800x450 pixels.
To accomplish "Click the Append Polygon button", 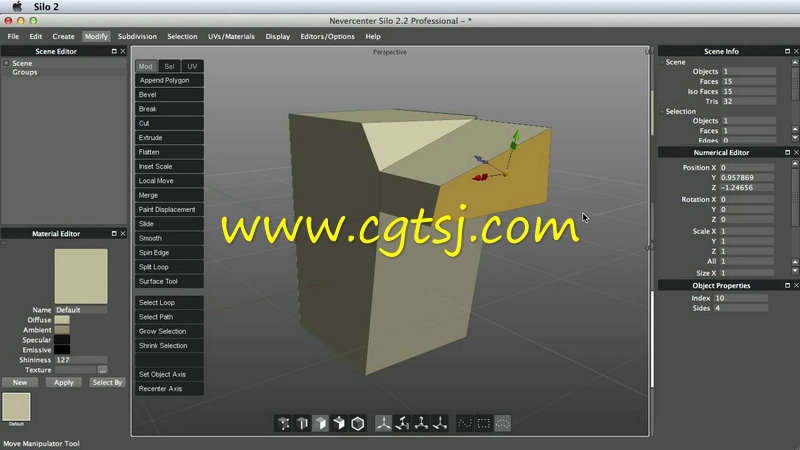I will pyautogui.click(x=169, y=80).
